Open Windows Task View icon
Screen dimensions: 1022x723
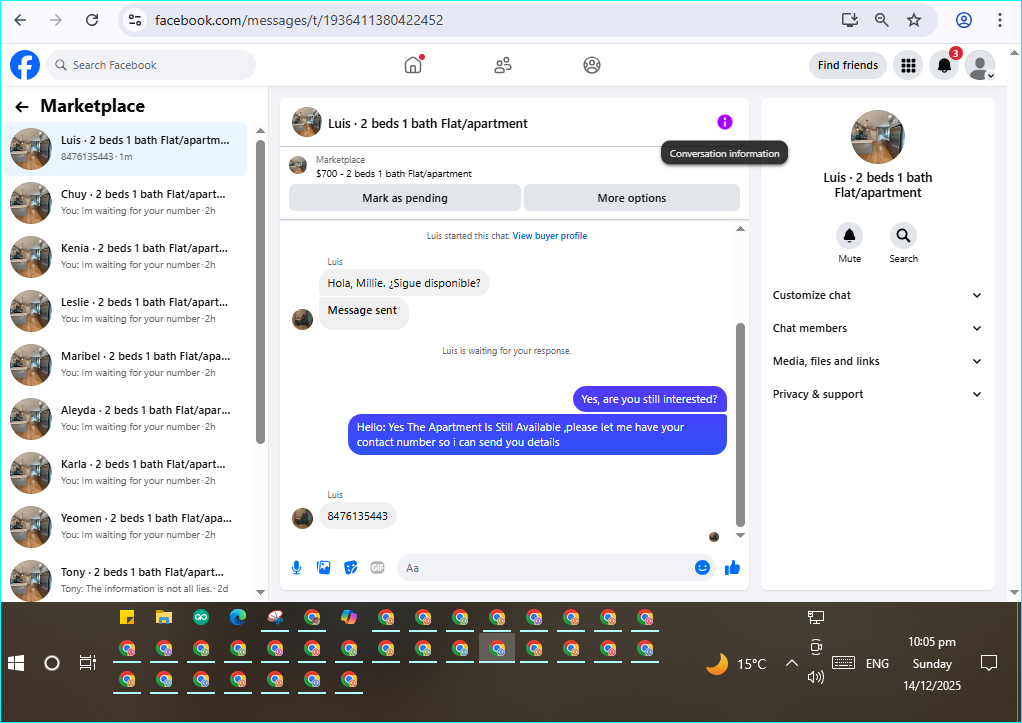click(x=87, y=664)
